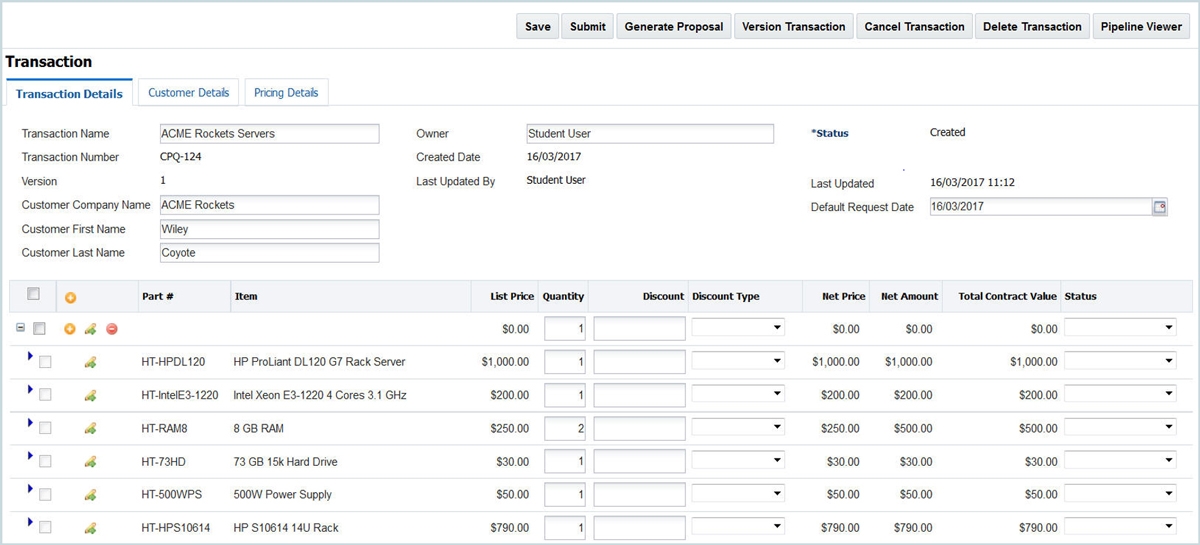Switch to the Pricing Details tab
The height and width of the screenshot is (545, 1200).
286,92
